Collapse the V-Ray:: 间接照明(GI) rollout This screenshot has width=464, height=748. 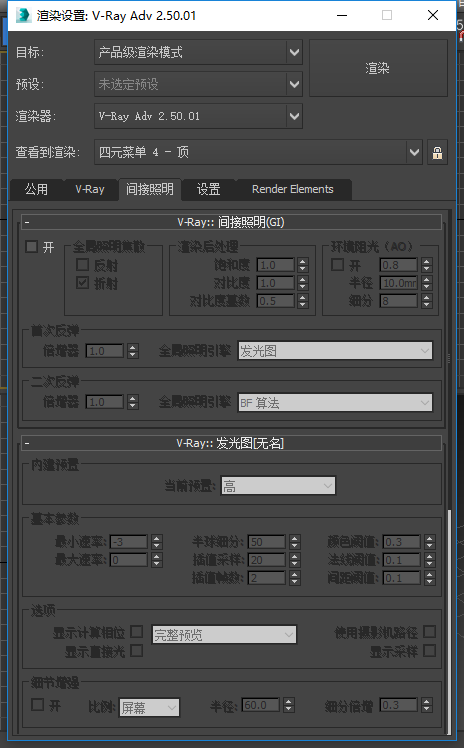click(231, 222)
